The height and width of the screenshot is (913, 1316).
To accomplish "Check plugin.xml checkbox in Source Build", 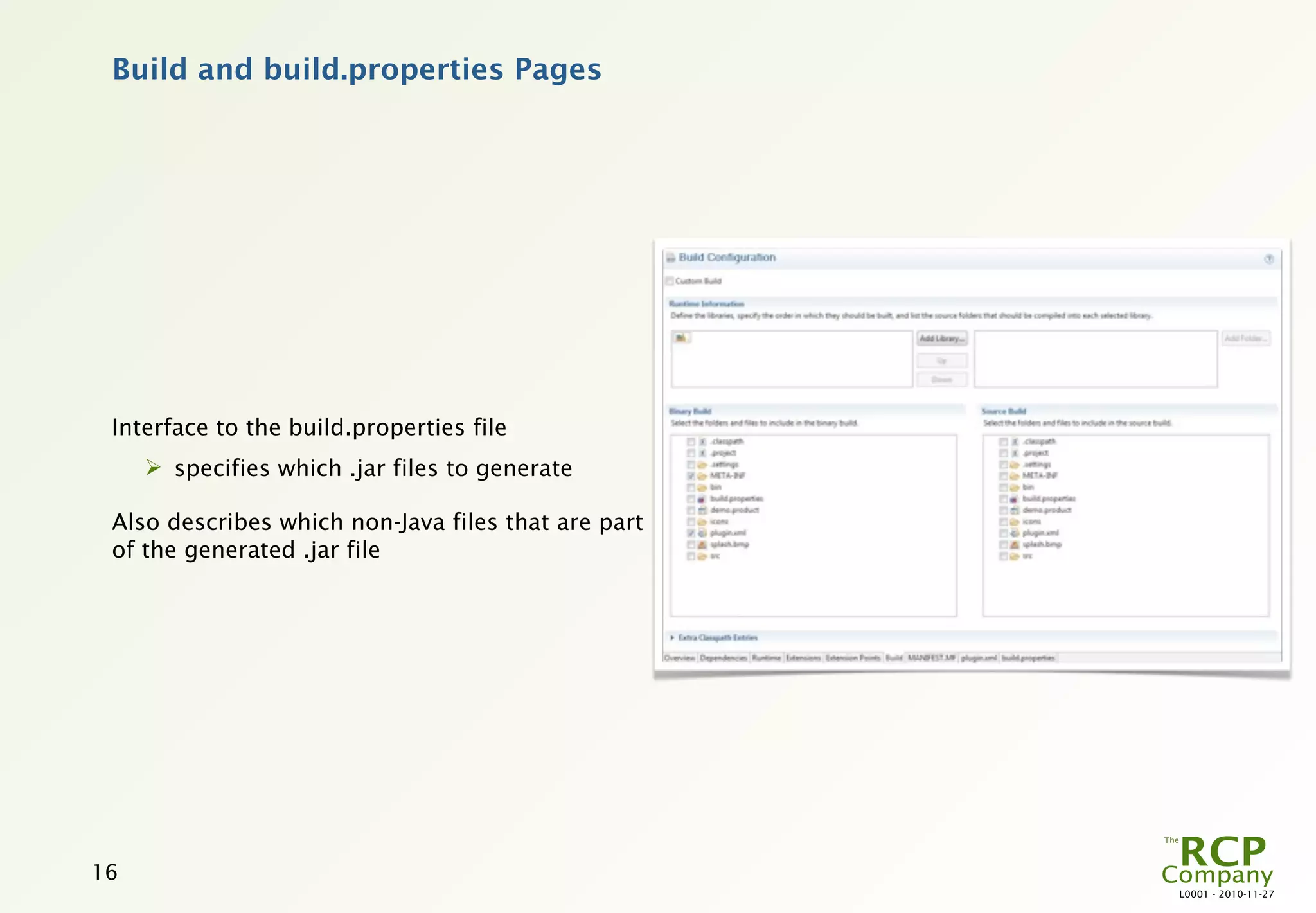I will point(1003,533).
